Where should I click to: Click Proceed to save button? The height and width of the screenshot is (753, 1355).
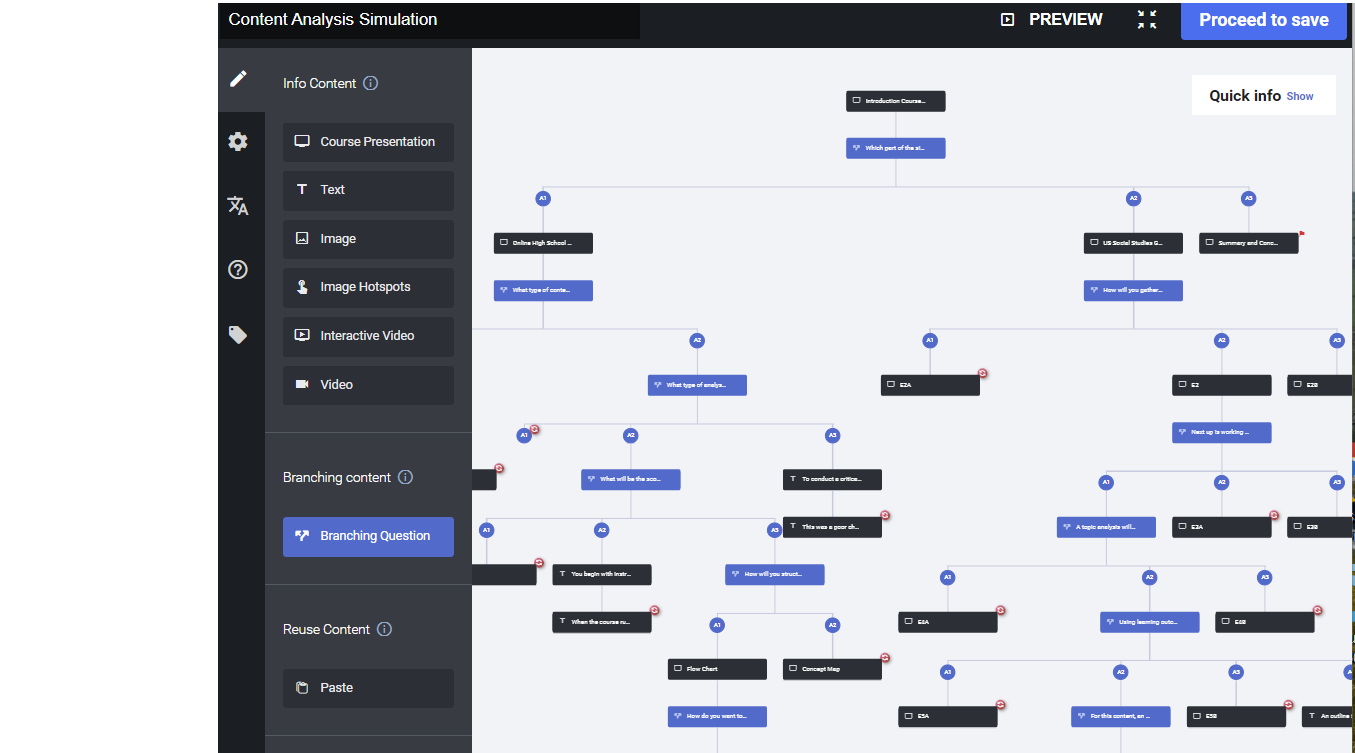point(1263,20)
